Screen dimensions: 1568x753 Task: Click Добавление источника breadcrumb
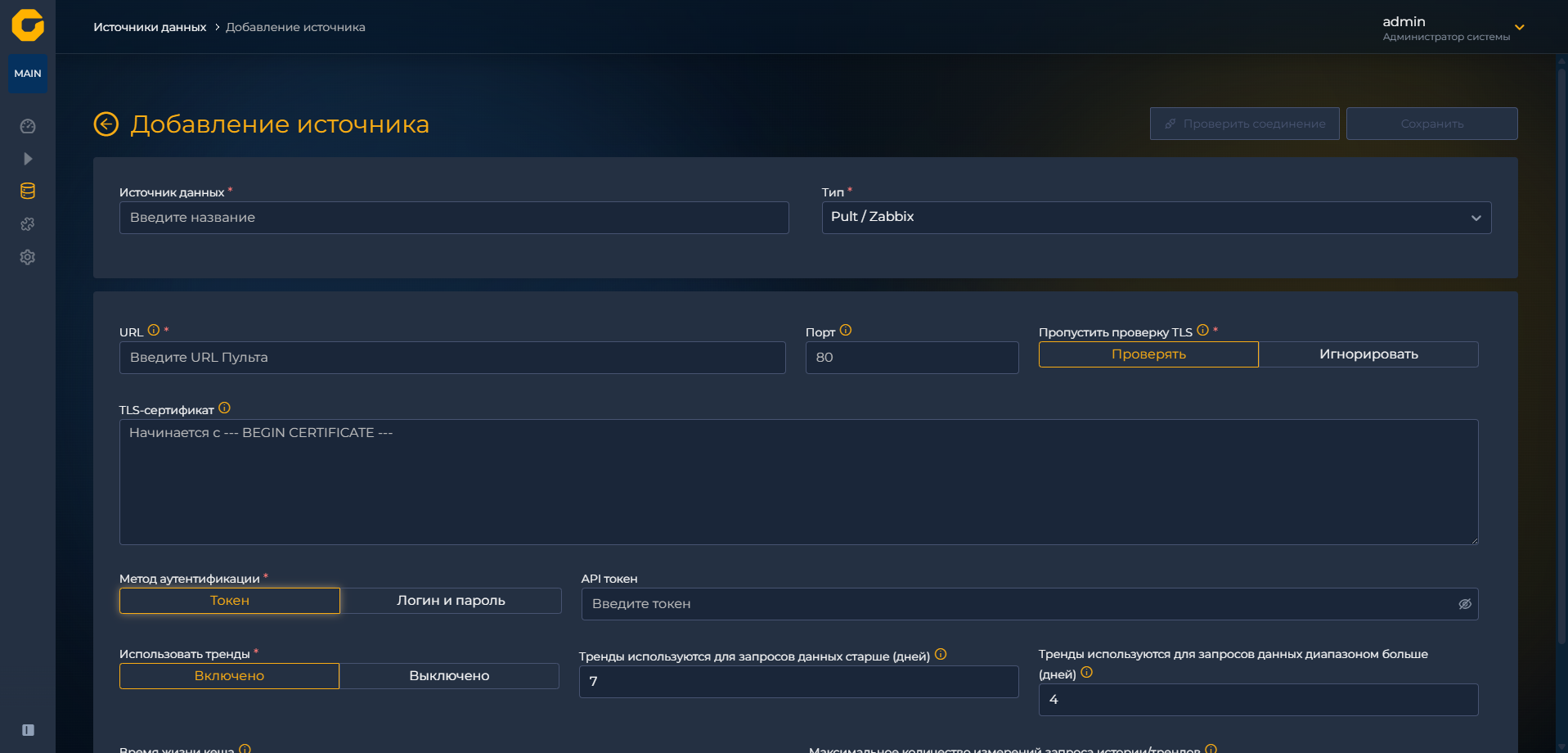click(295, 27)
